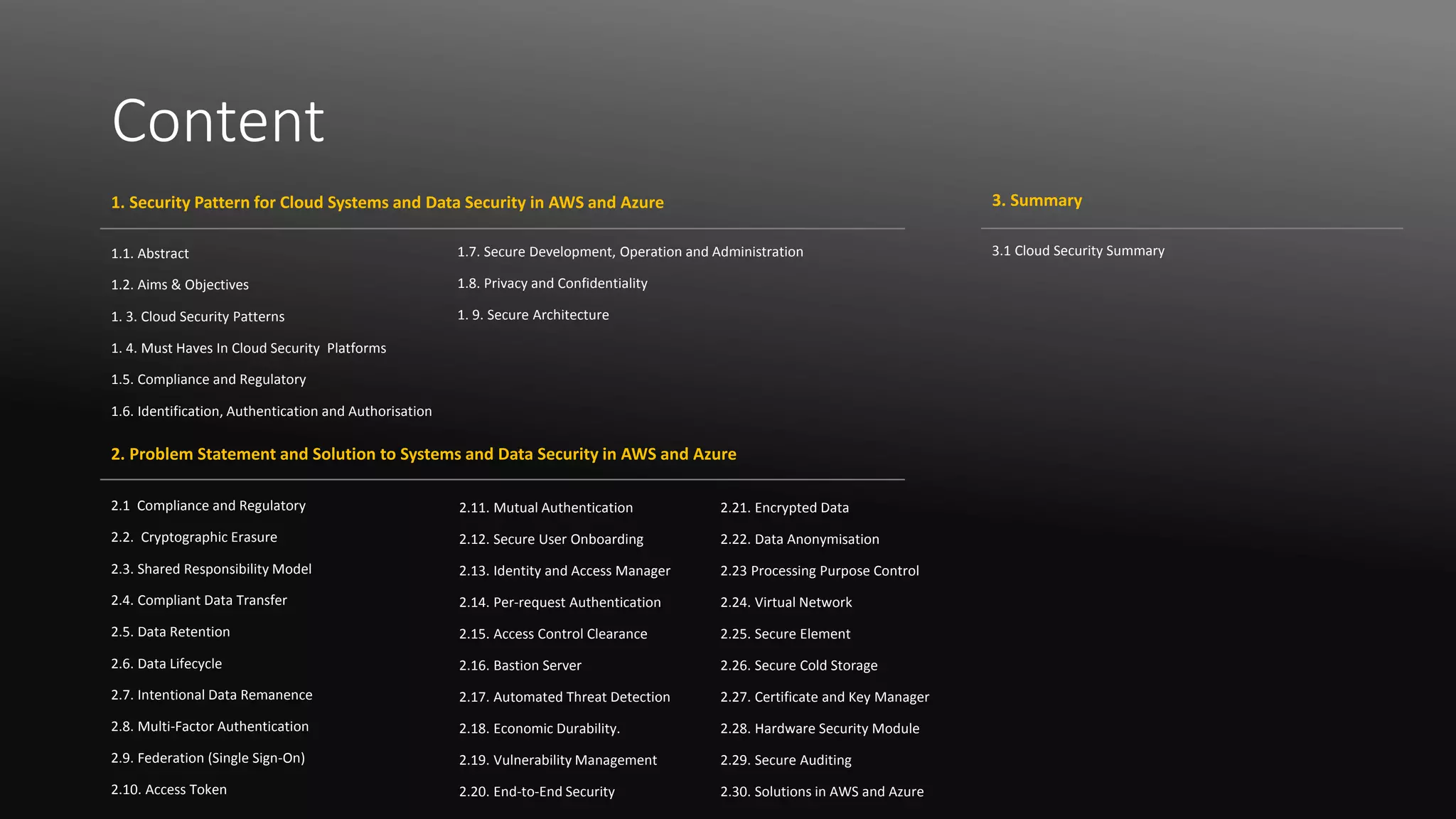
Task: Open 2.24. Virtual Network item
Action: click(786, 603)
